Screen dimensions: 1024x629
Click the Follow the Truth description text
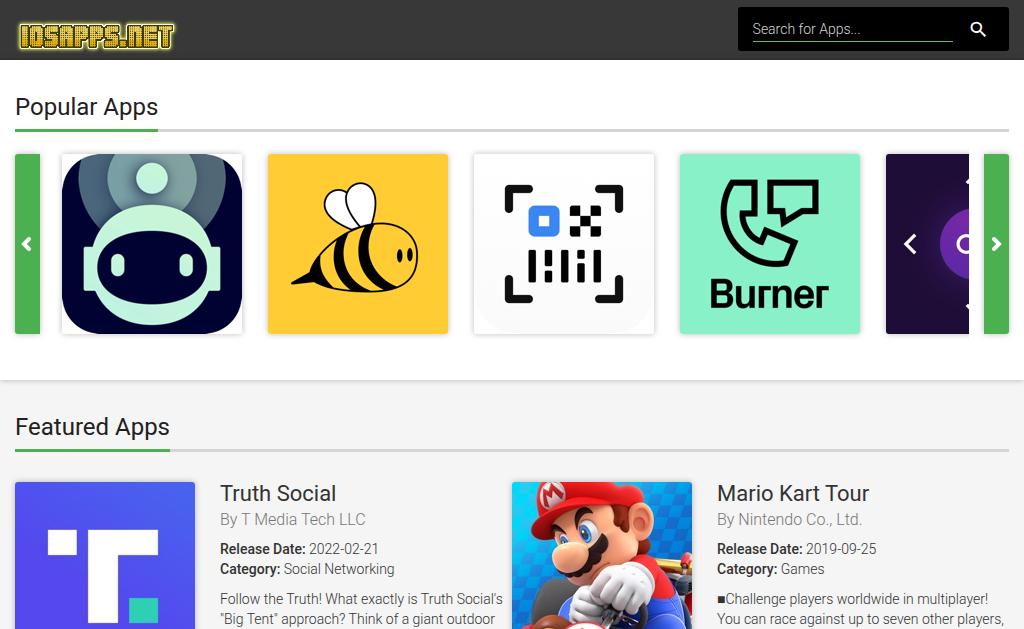361,609
